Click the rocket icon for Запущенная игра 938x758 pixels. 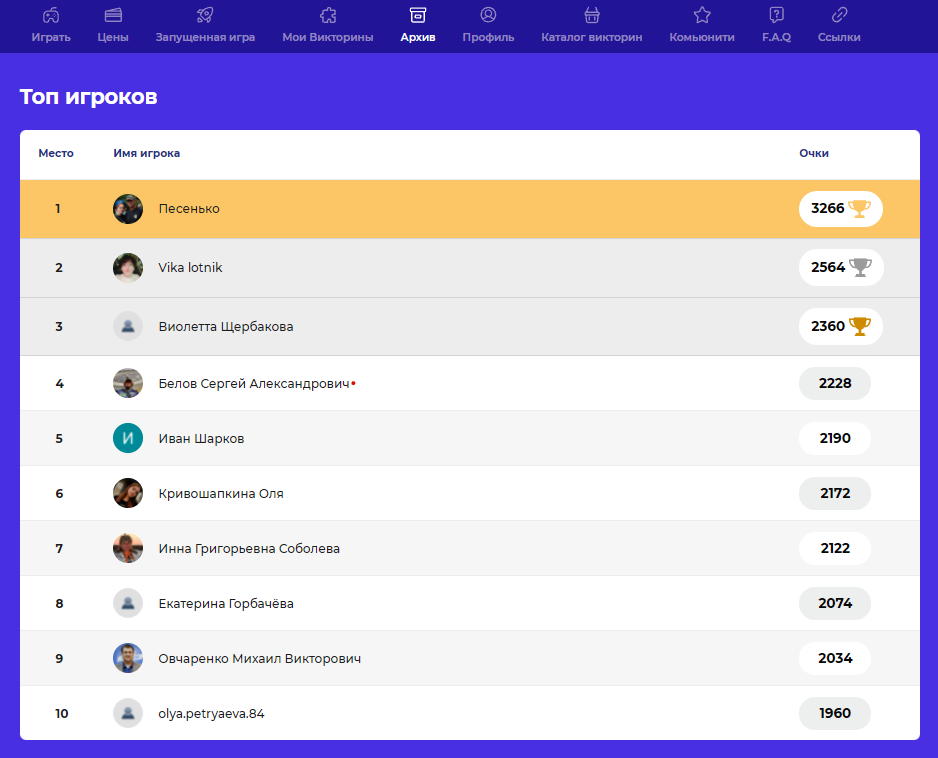(x=205, y=15)
